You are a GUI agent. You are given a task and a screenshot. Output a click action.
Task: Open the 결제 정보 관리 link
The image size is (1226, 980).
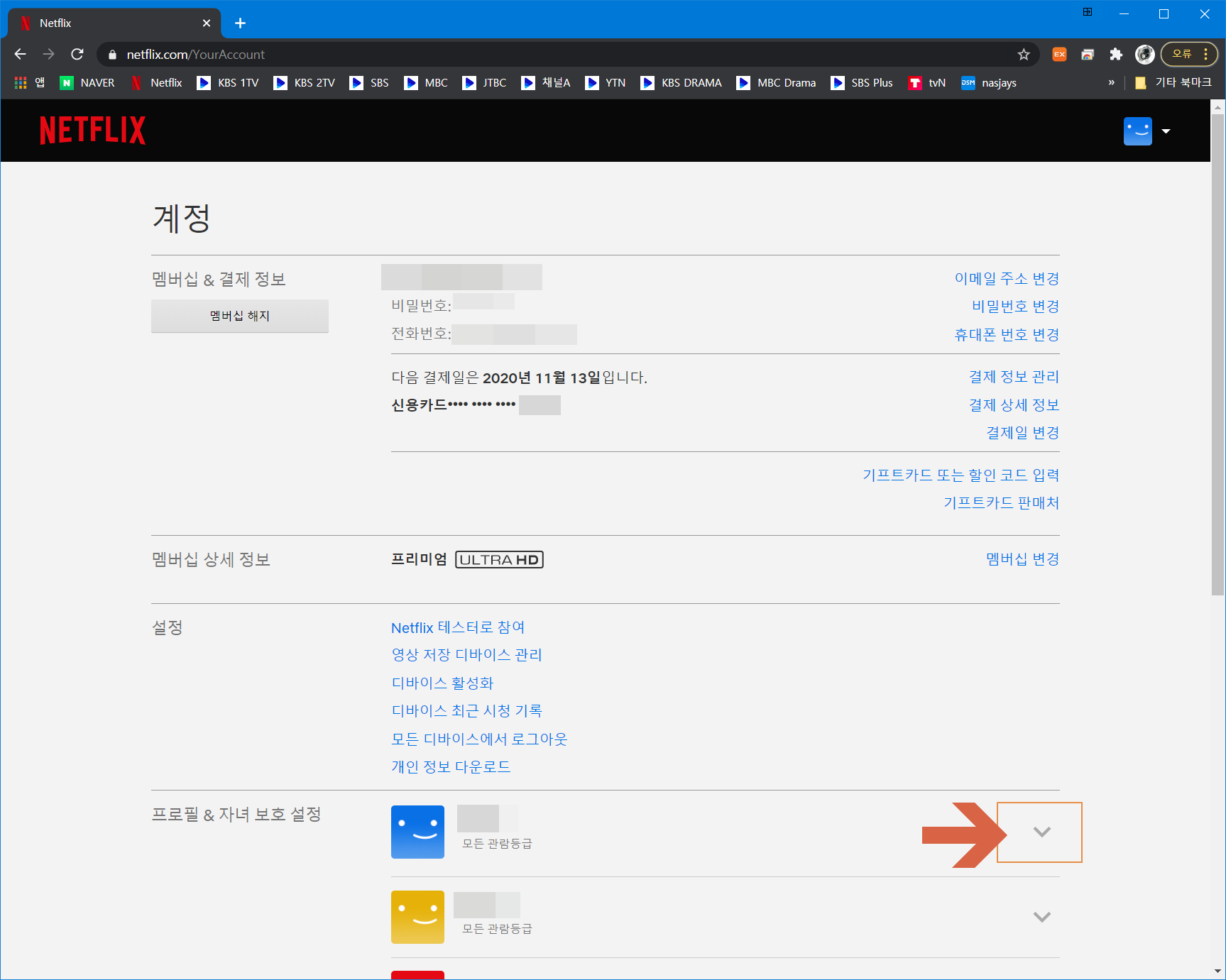coord(1014,376)
